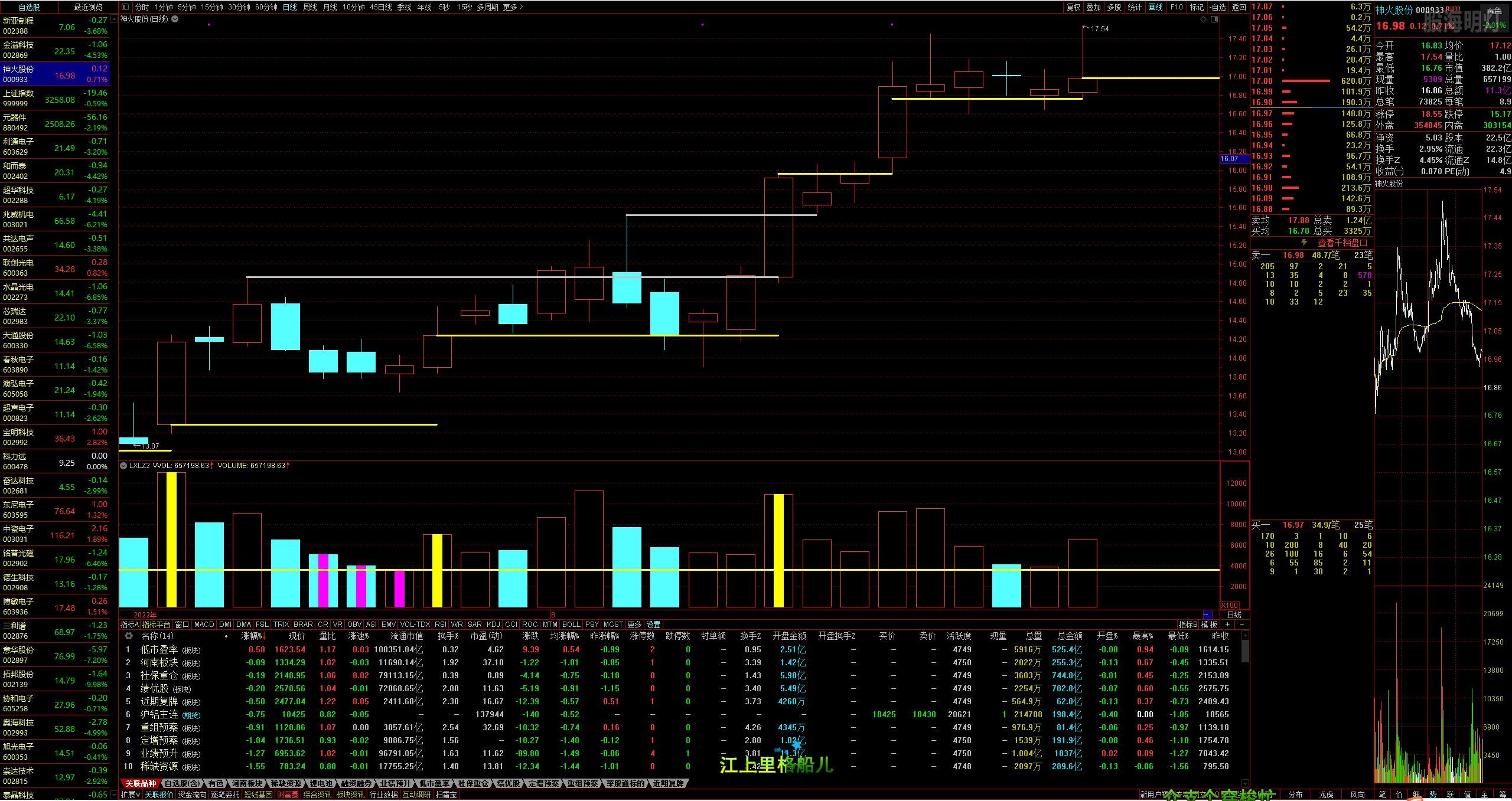Choose the RSI indicator
Screen dimensions: 1512x801
[441, 625]
